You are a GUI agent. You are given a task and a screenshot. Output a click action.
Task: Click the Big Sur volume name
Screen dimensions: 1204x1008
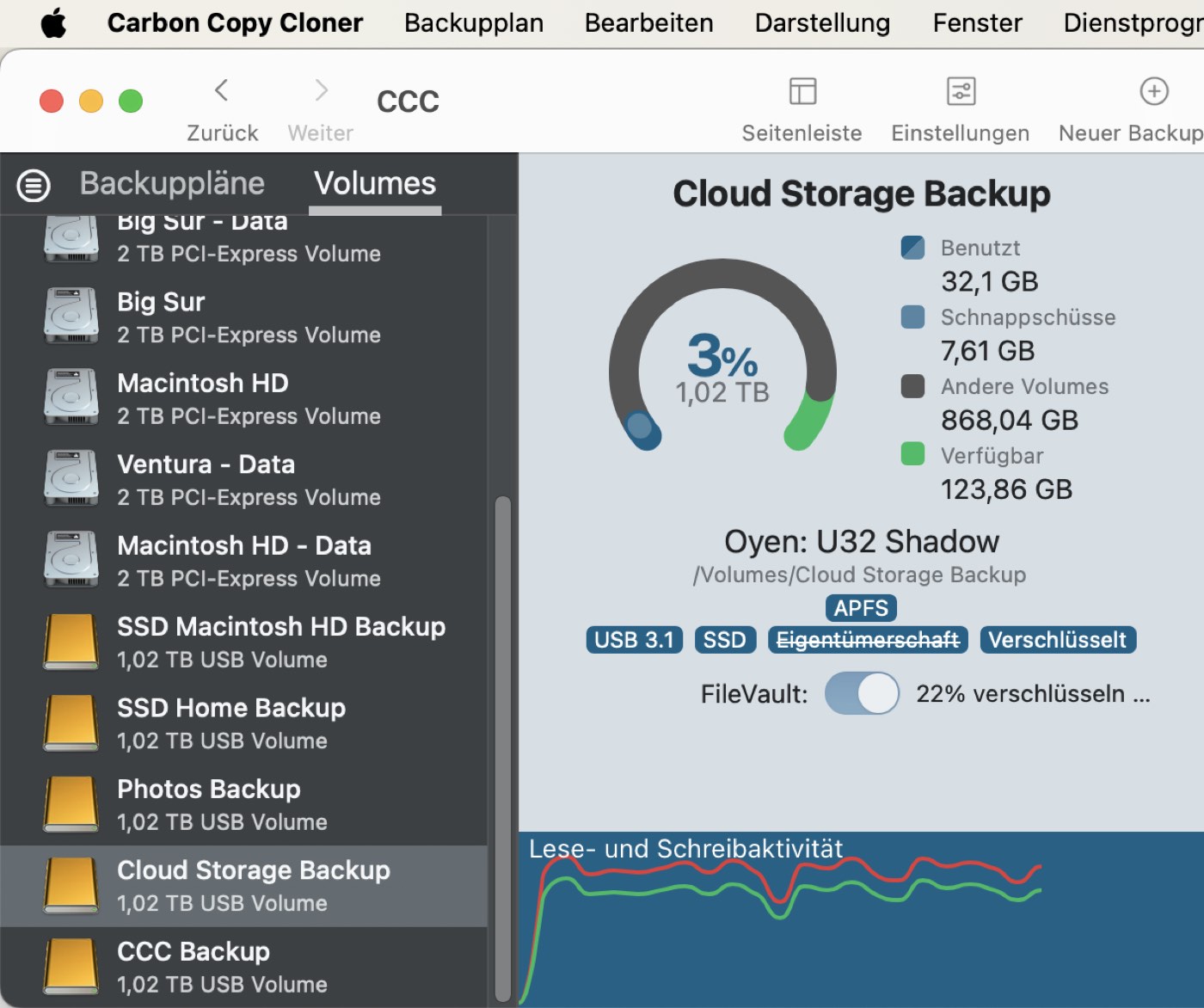click(x=161, y=302)
